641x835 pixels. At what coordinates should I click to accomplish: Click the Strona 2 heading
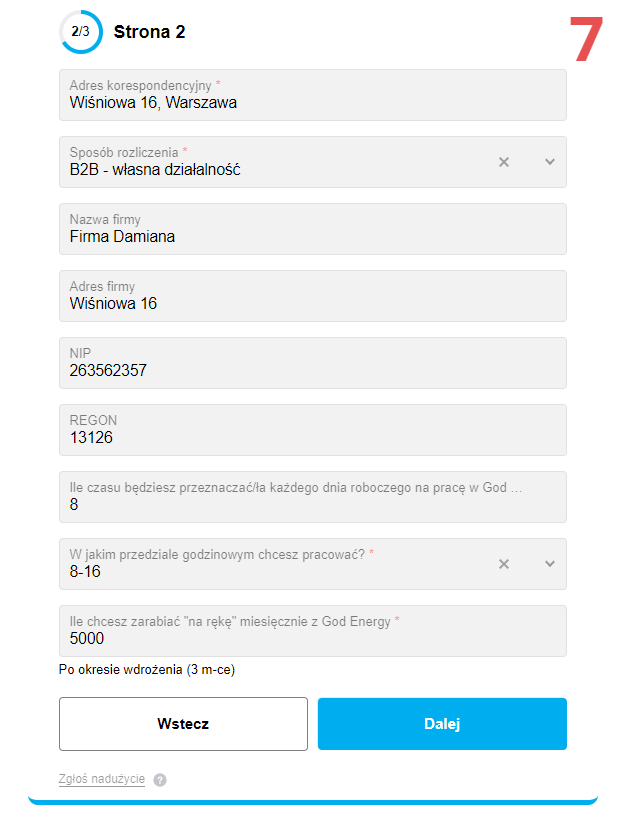pos(149,32)
